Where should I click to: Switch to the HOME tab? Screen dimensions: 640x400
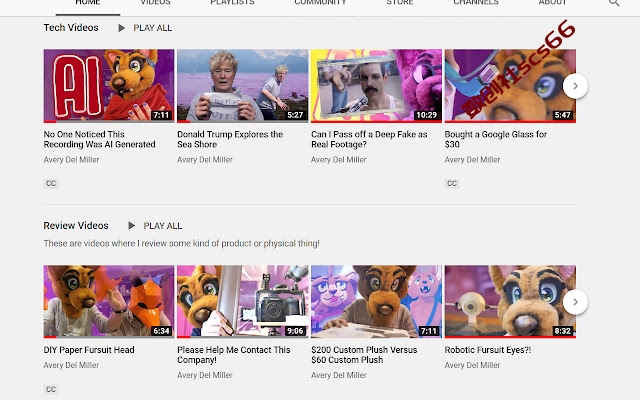(x=88, y=3)
